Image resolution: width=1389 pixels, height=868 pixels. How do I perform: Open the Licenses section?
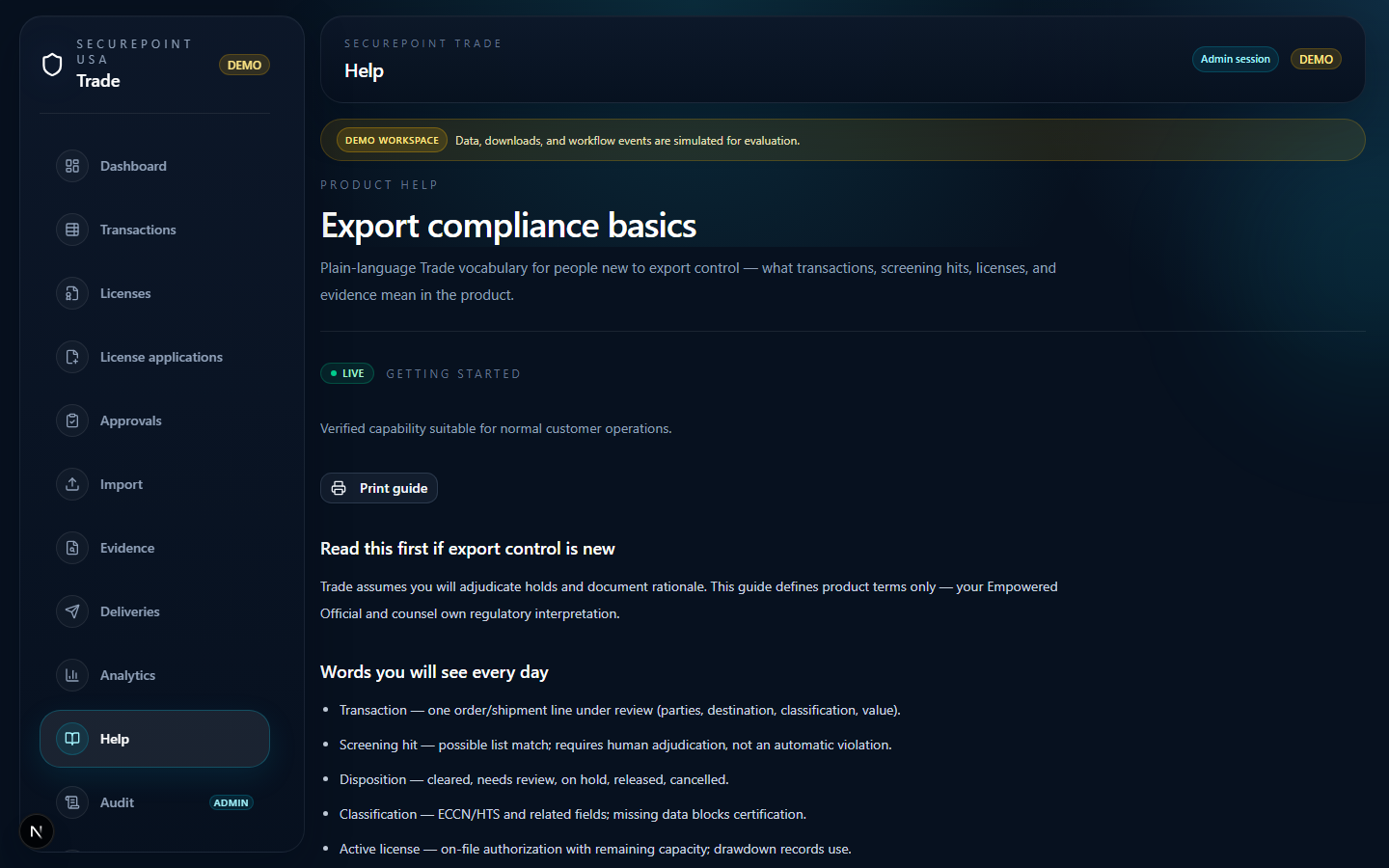(154, 293)
